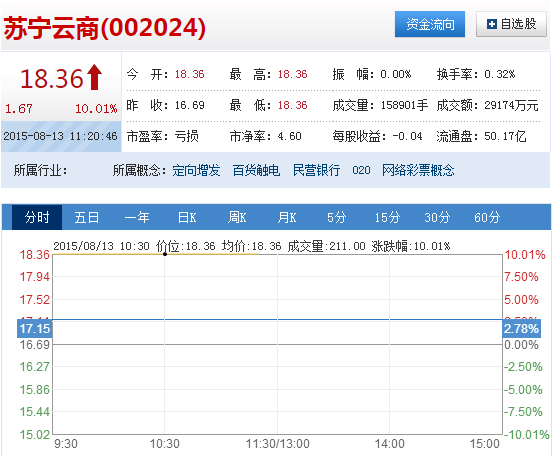The image size is (552, 456).
Task: Click the 15.02 y-axis price label
Action: tap(34, 435)
